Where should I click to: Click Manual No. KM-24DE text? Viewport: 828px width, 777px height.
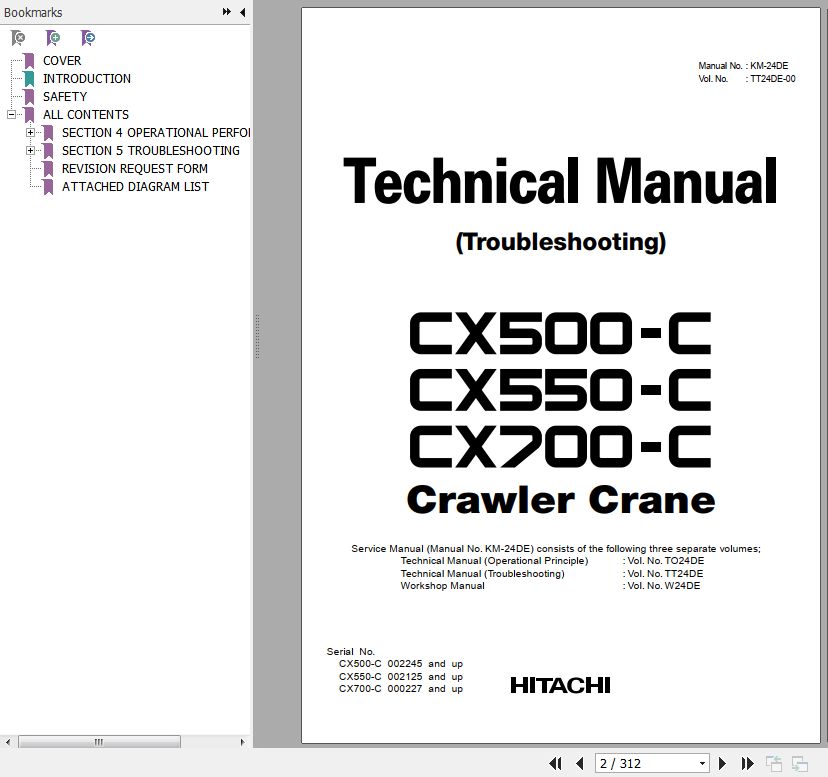coord(743,66)
